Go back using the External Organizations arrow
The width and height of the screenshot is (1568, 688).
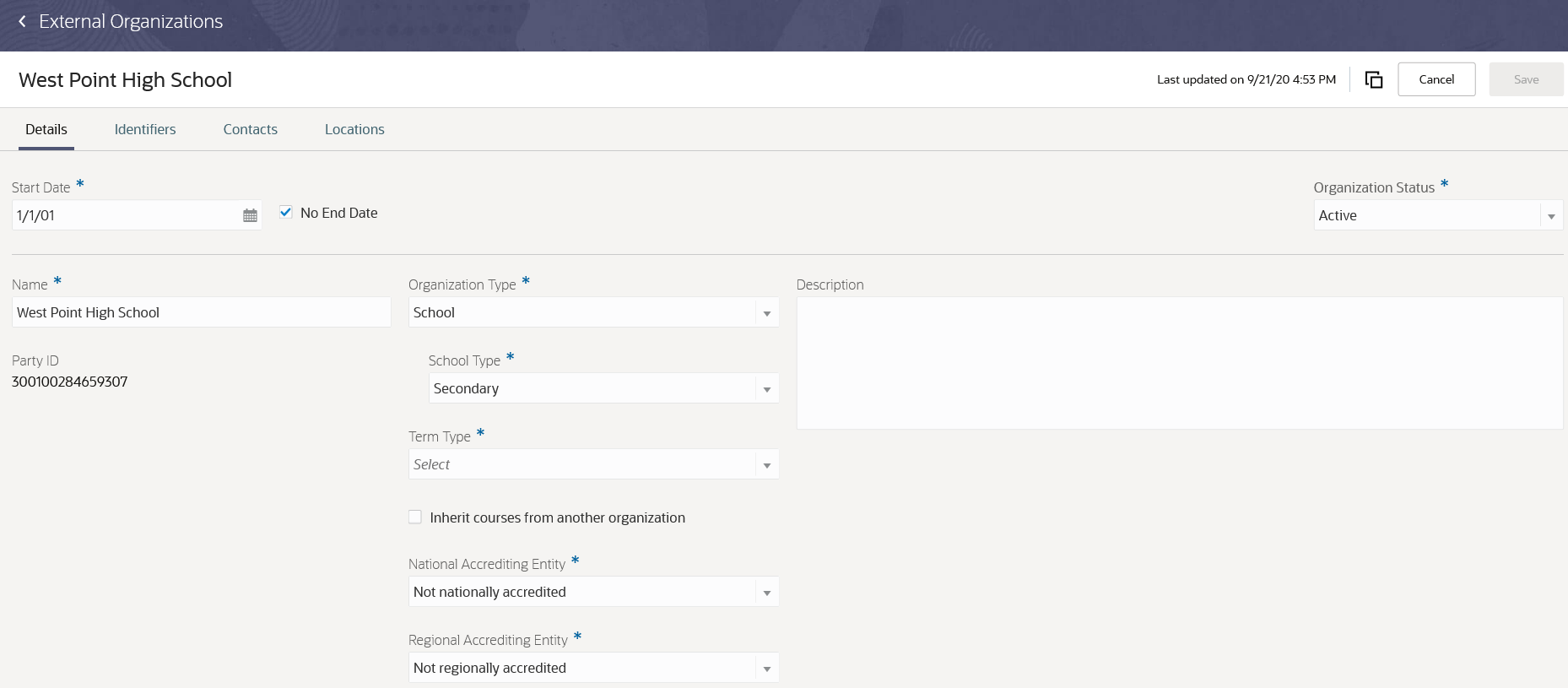22,21
